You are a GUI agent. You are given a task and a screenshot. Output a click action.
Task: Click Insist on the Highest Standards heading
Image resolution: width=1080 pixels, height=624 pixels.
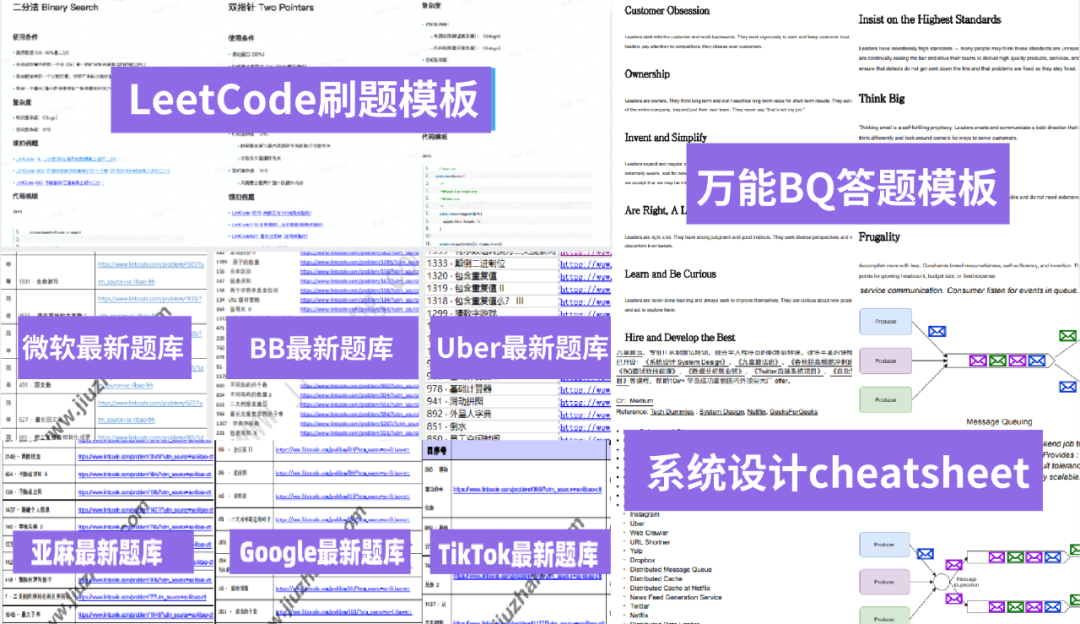(929, 20)
